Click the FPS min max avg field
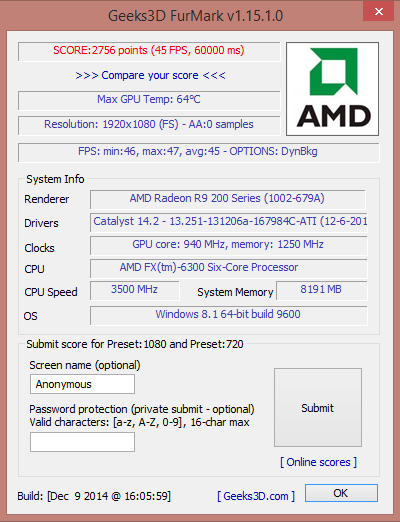This screenshot has height=522, width=400. point(198,152)
